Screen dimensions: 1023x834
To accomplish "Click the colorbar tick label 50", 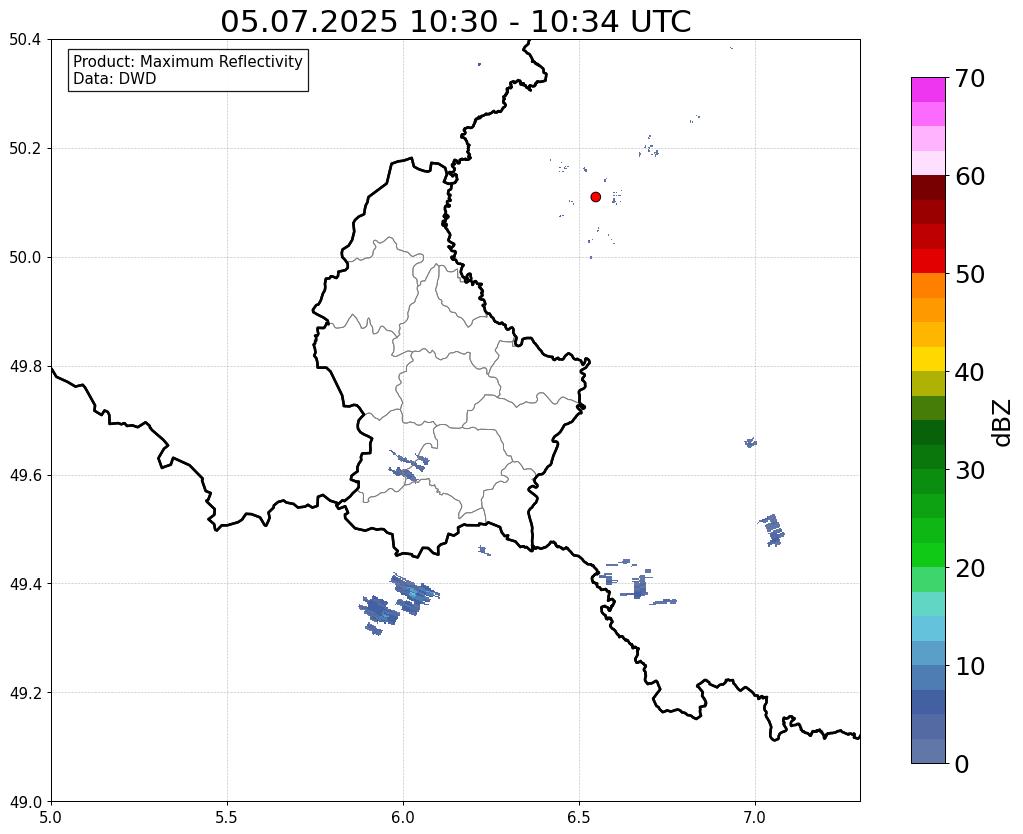I will [x=970, y=274].
